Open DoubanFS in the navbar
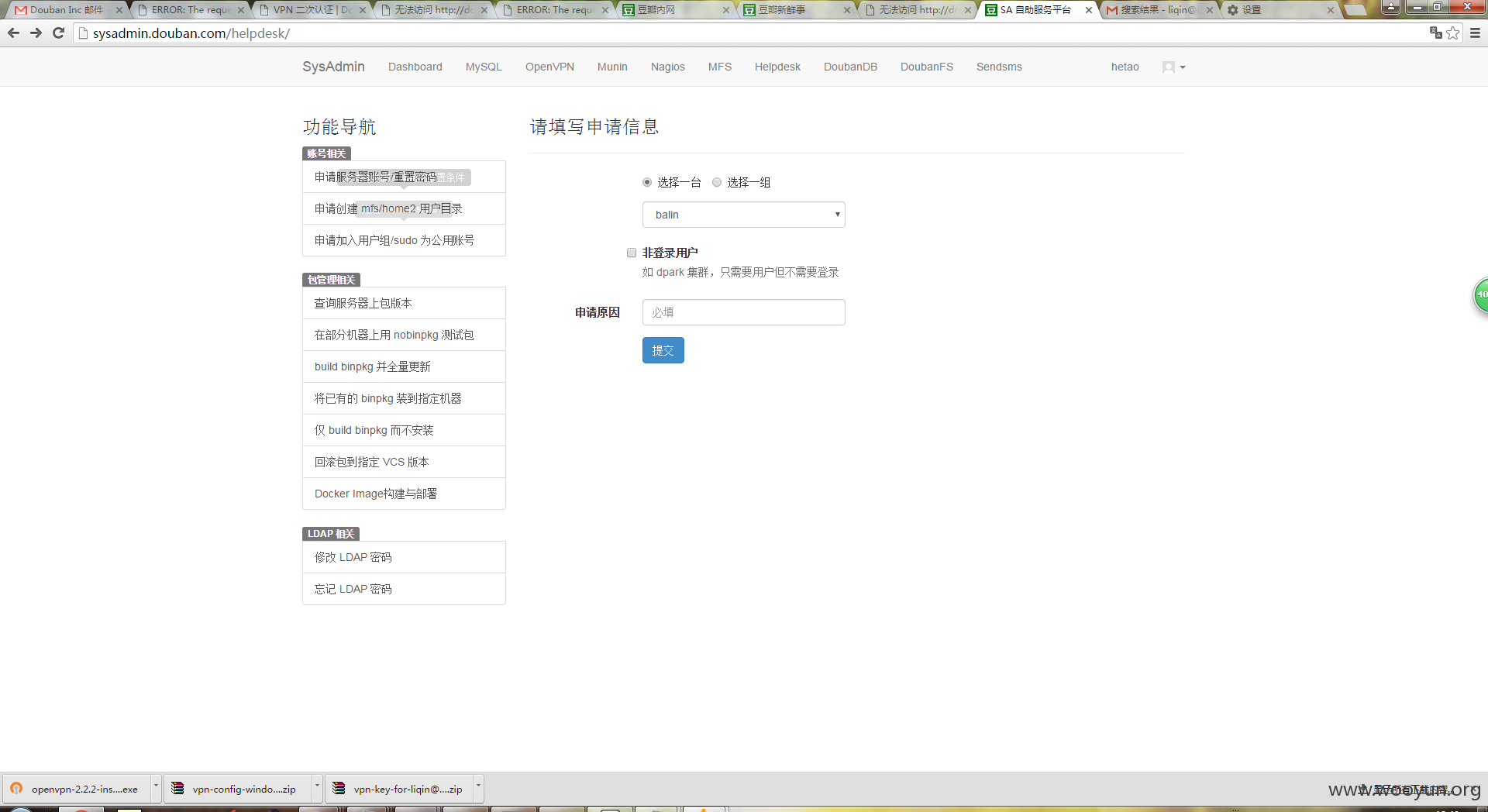 (x=927, y=67)
